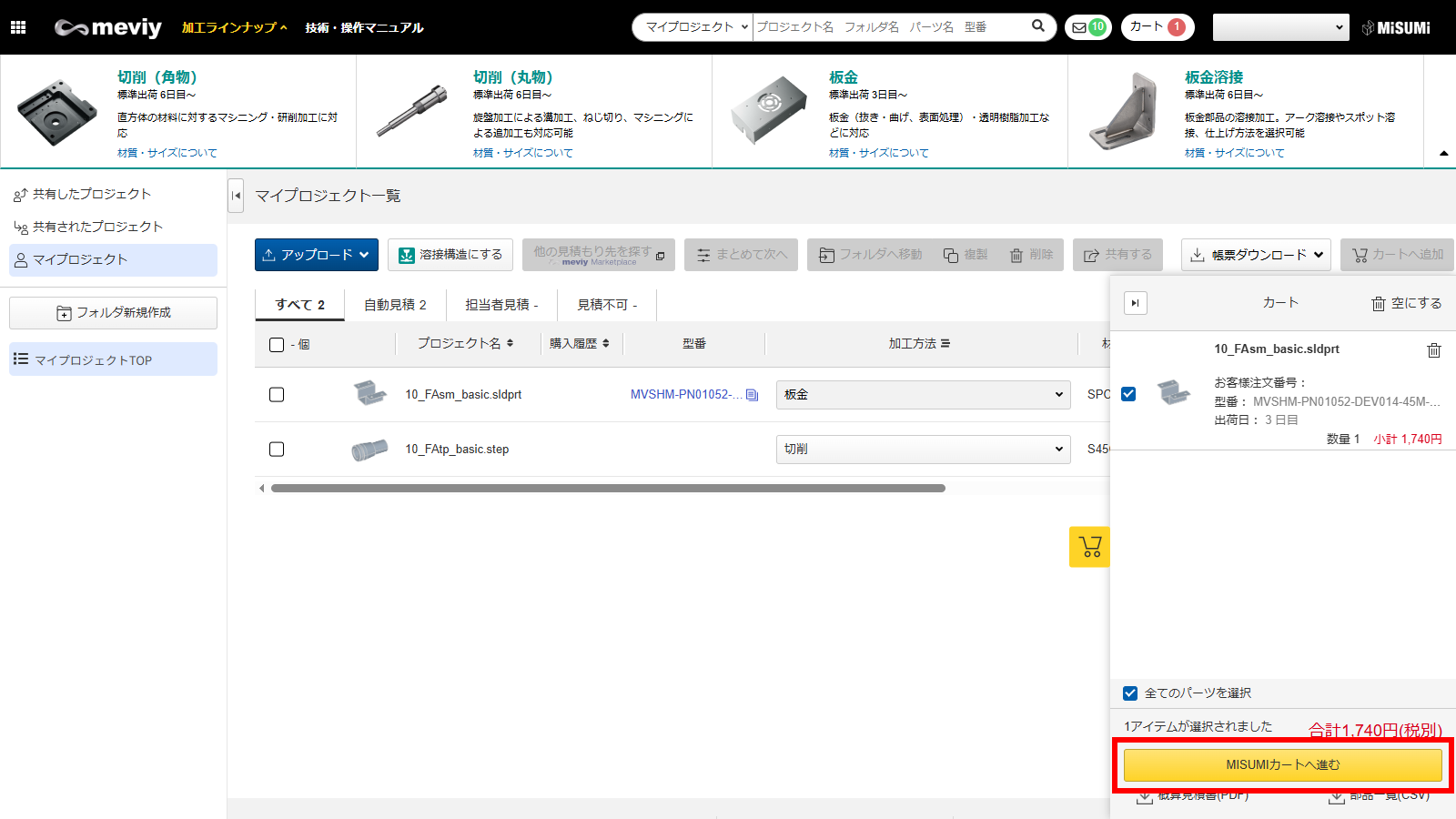Screen dimensions: 1456x819
Task: Download 概算見積書 PDF icon
Action: [1145, 797]
